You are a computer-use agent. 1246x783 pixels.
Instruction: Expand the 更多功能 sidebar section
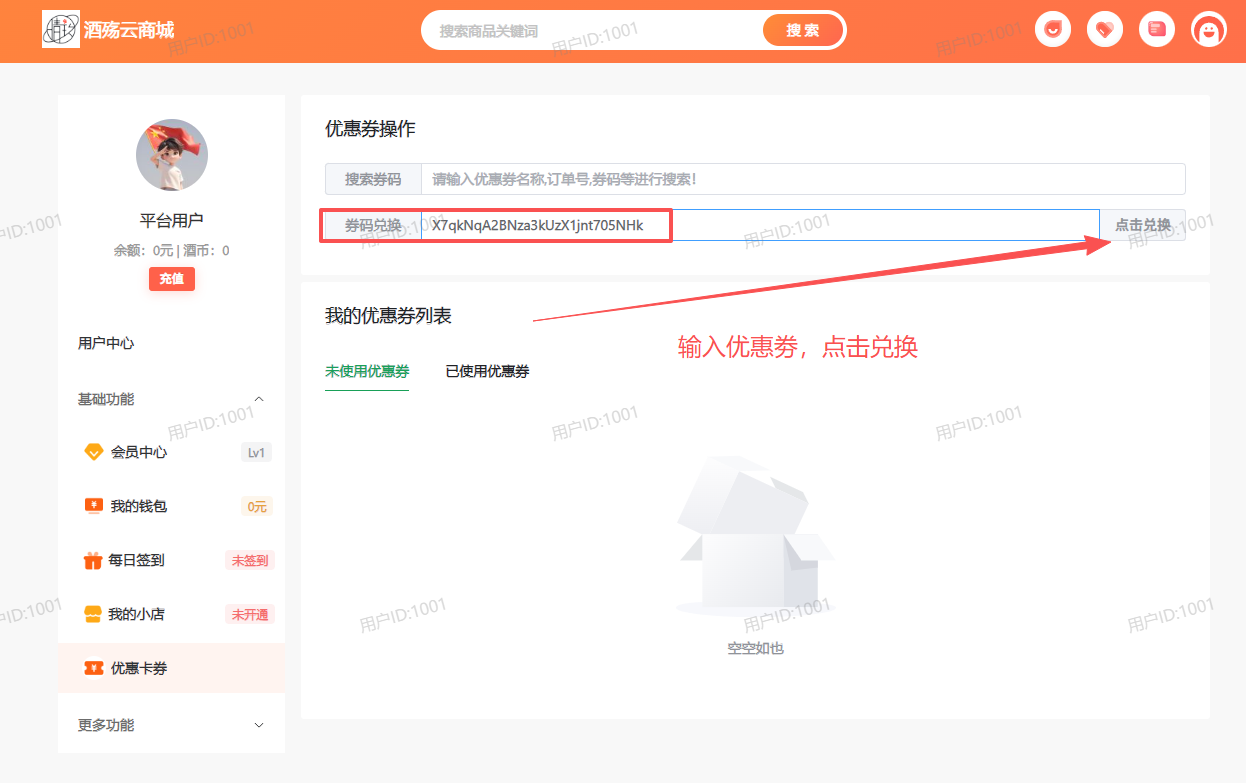(x=258, y=724)
